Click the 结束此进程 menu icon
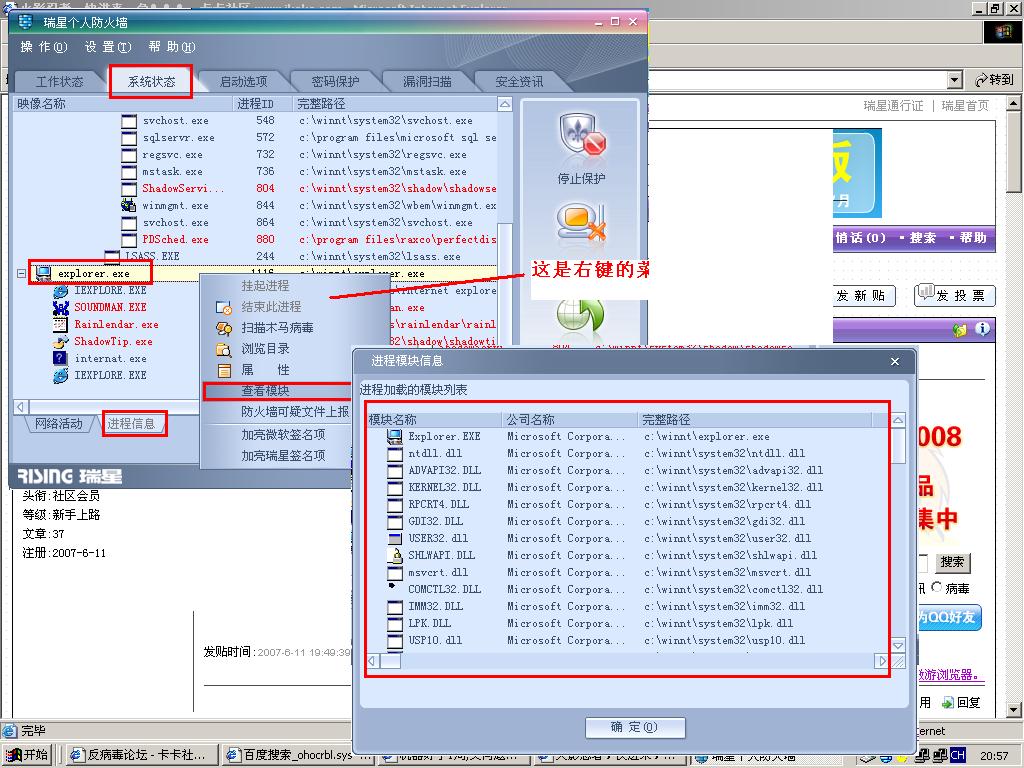This screenshot has width=1024, height=768. coord(224,307)
